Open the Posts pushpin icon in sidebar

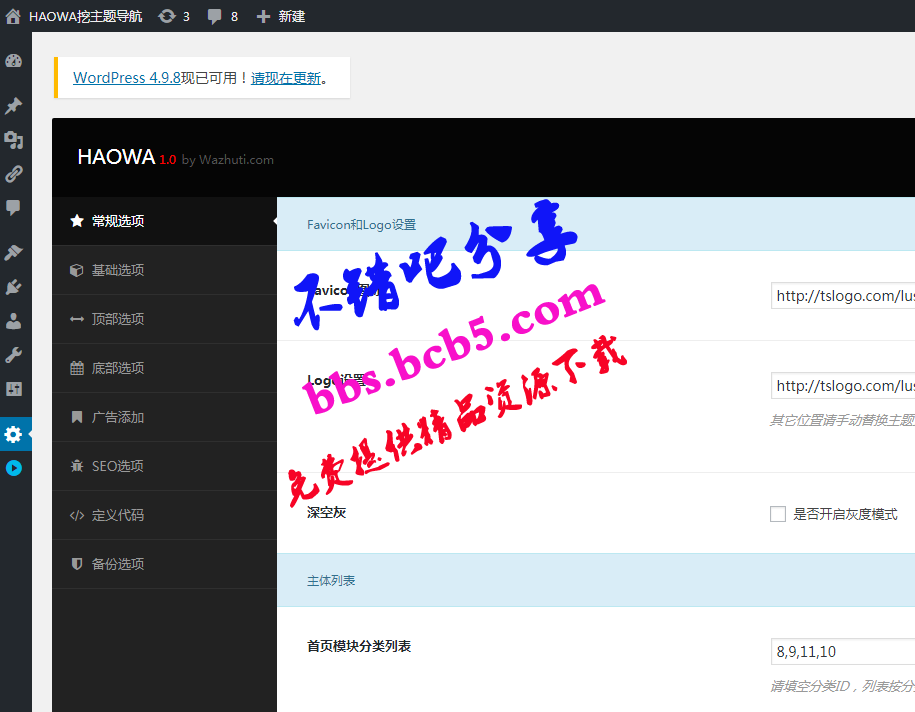click(x=13, y=106)
